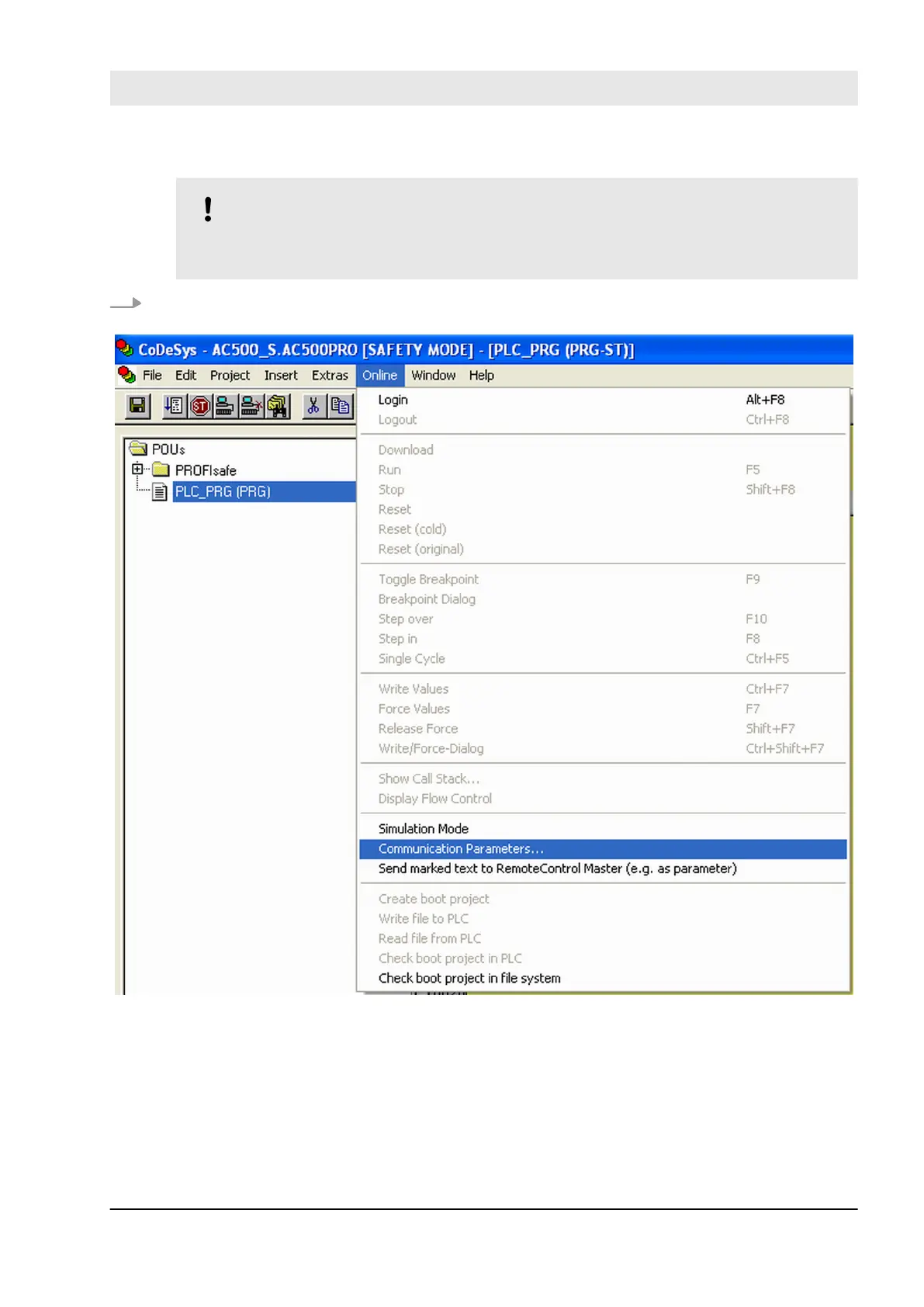Click the greyed Release Force entry
Image resolution: width=924 pixels, height=1307 pixels.
603,729
